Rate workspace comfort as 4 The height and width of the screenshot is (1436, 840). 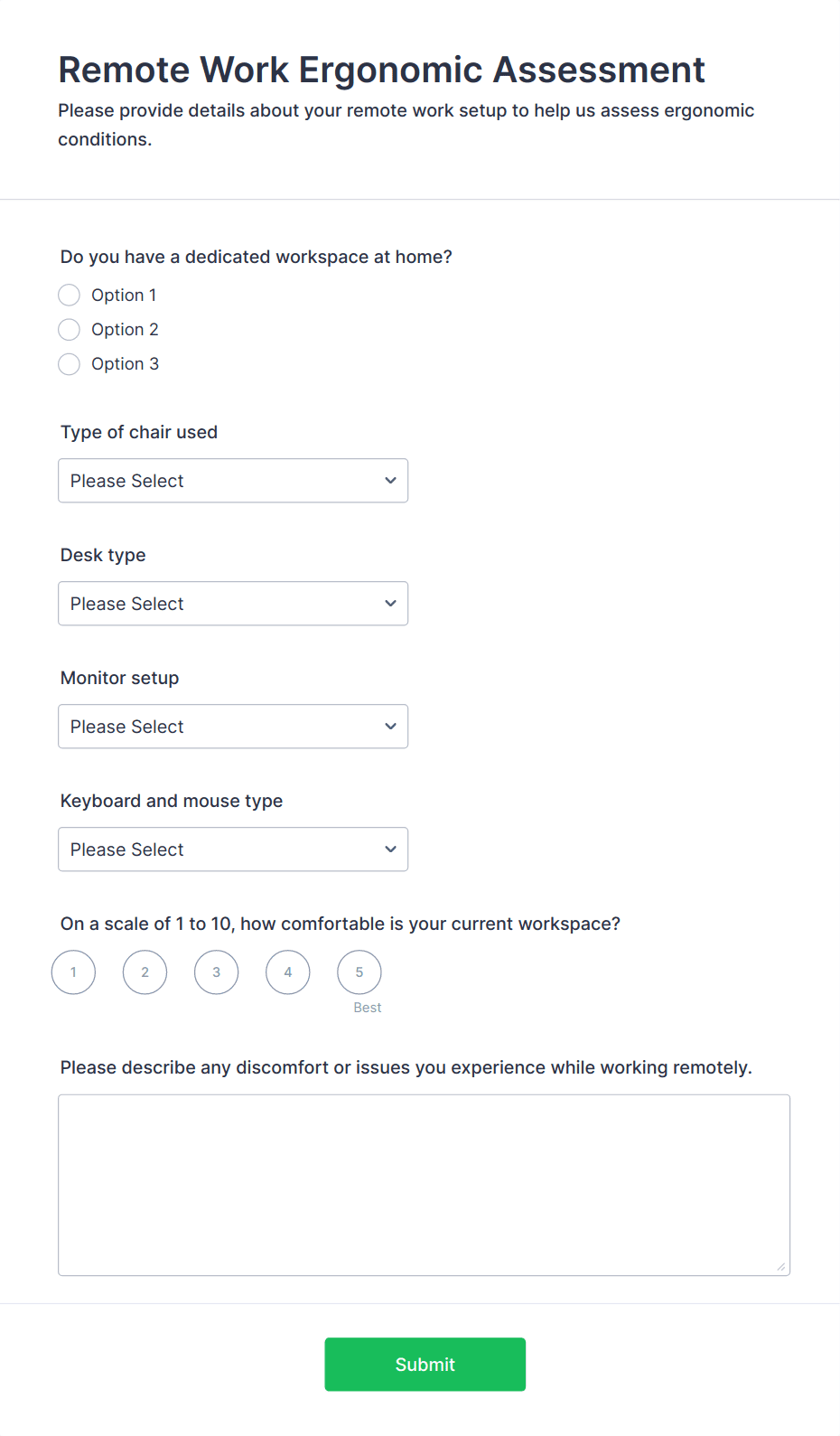coord(288,972)
